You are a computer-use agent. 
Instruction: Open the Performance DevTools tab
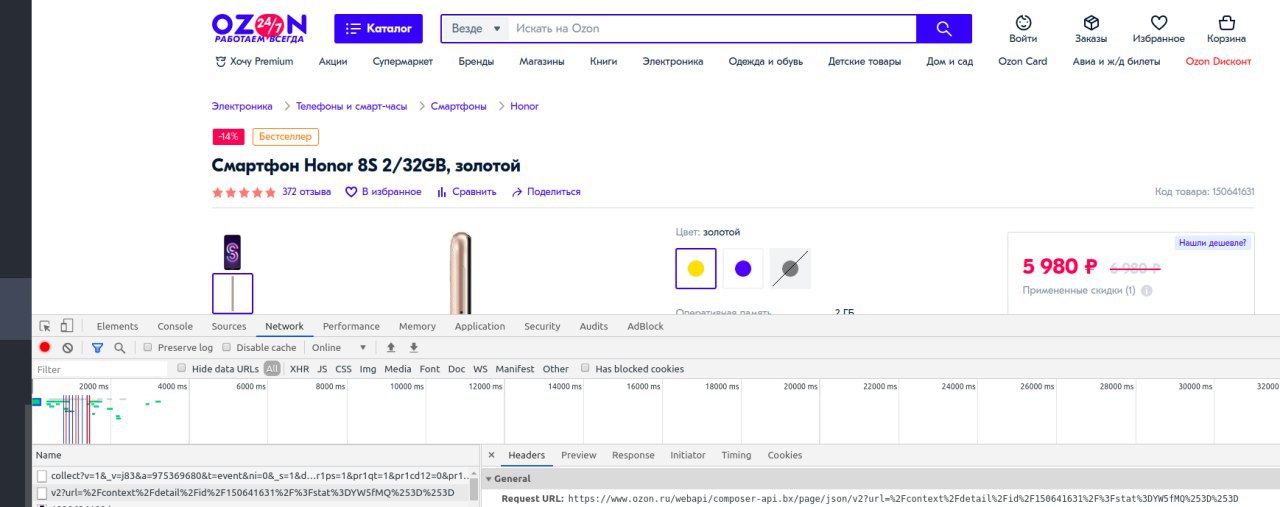coord(351,326)
